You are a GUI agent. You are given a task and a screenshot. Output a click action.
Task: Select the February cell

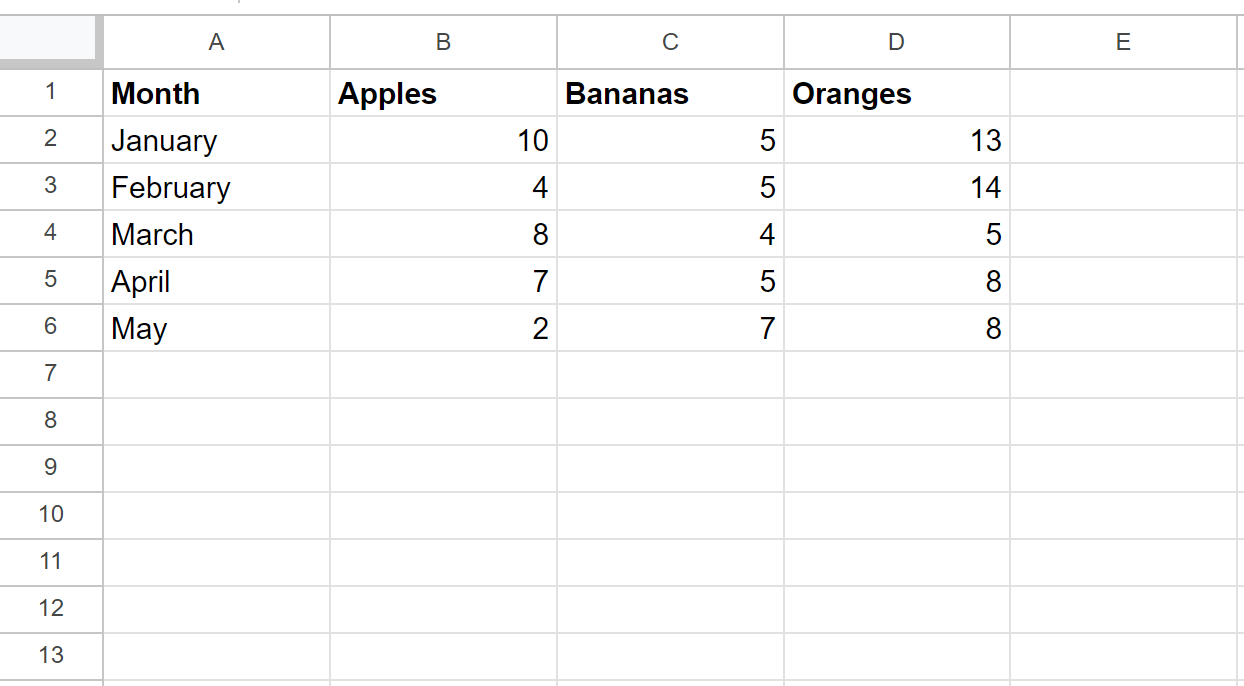pos(216,187)
